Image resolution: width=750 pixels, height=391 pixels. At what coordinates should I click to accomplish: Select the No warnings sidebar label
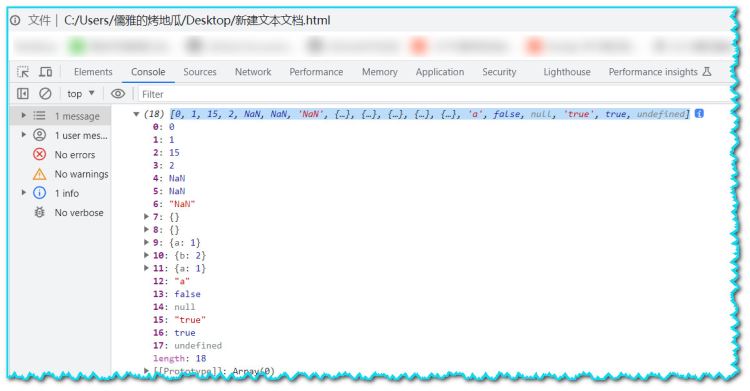coord(81,174)
